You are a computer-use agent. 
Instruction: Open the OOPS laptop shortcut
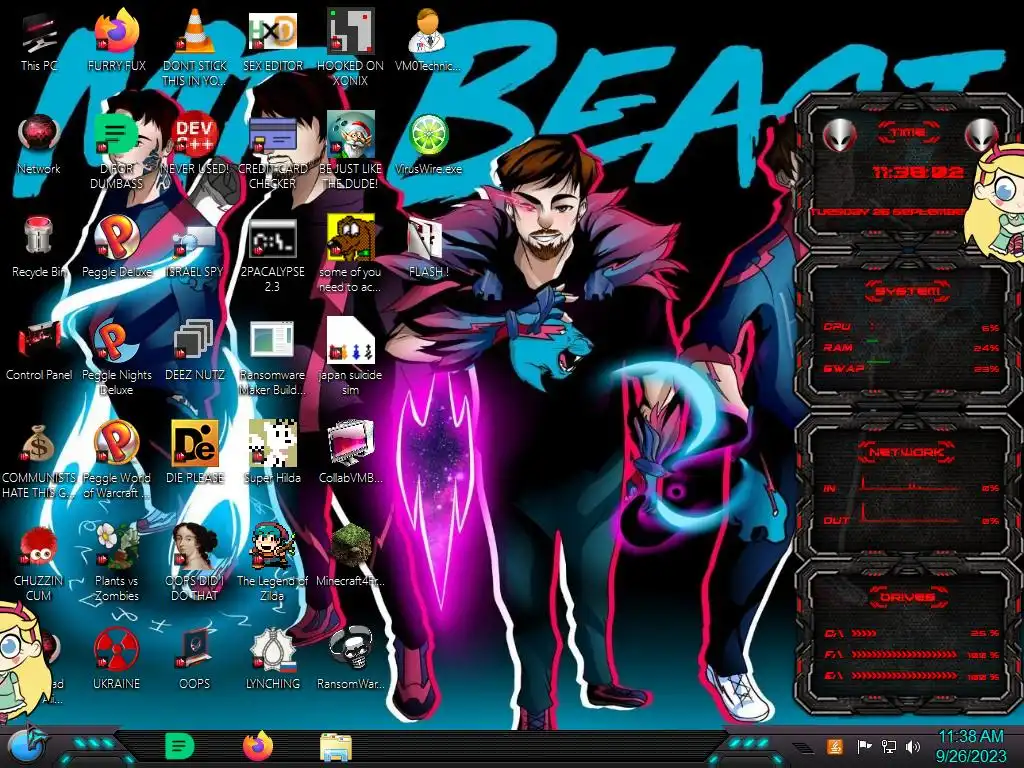point(195,658)
